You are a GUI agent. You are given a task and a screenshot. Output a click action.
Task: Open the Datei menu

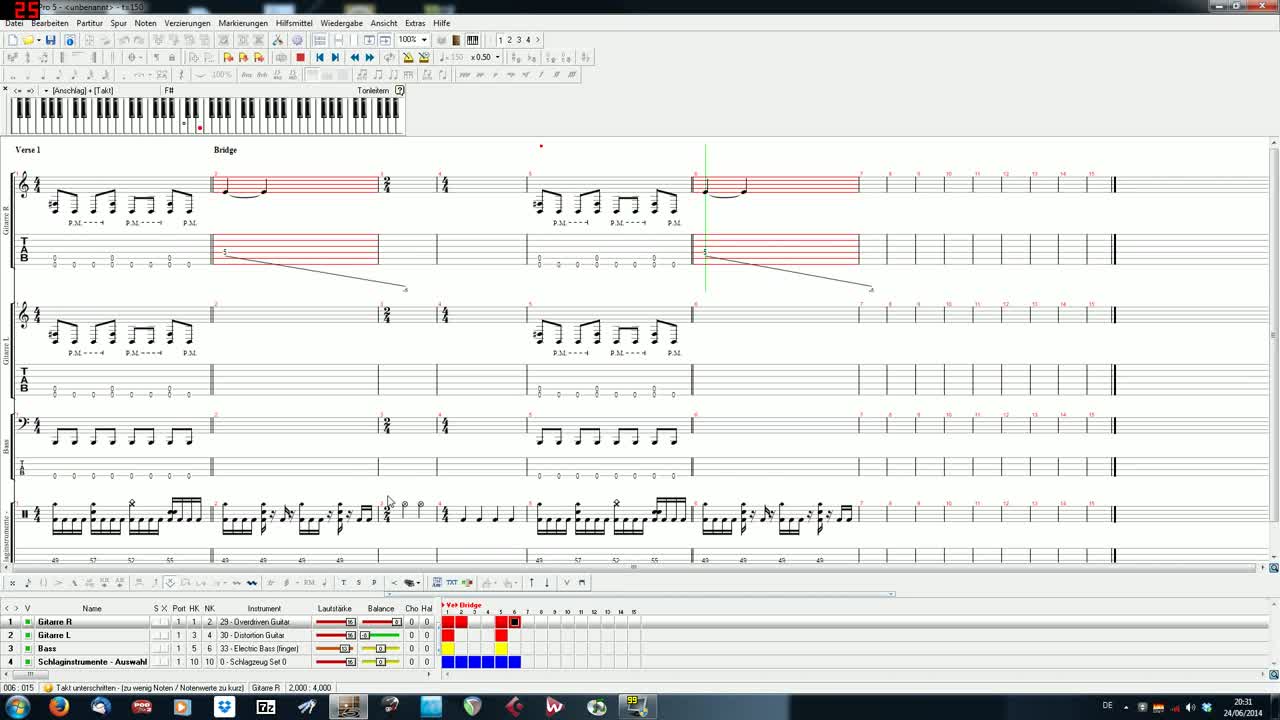[x=14, y=23]
